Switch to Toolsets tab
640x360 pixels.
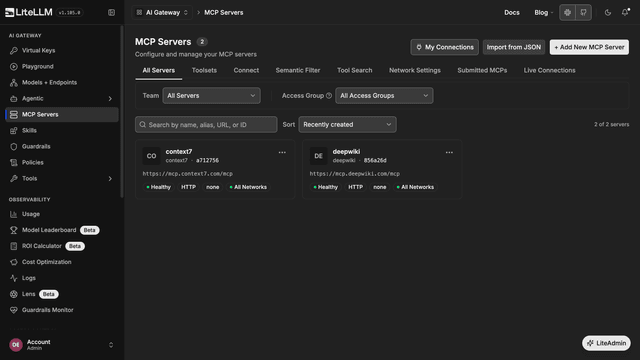click(204, 71)
